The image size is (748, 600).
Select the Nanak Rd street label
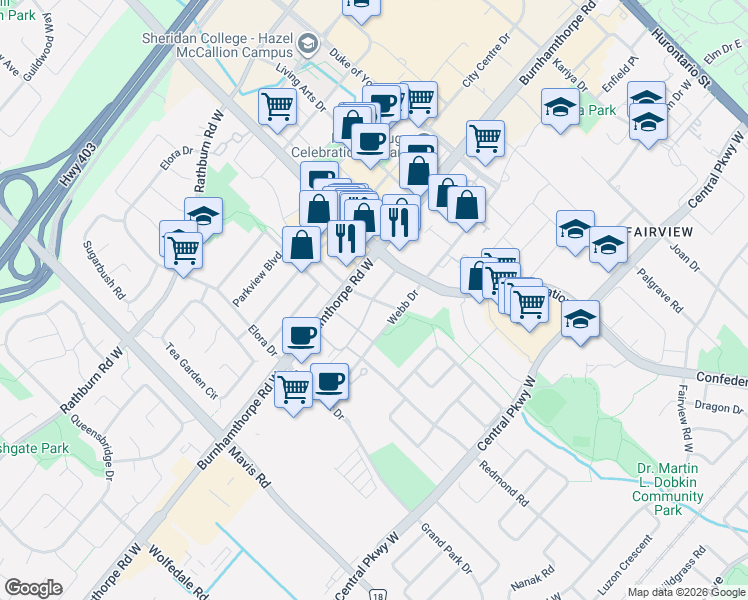[x=532, y=578]
